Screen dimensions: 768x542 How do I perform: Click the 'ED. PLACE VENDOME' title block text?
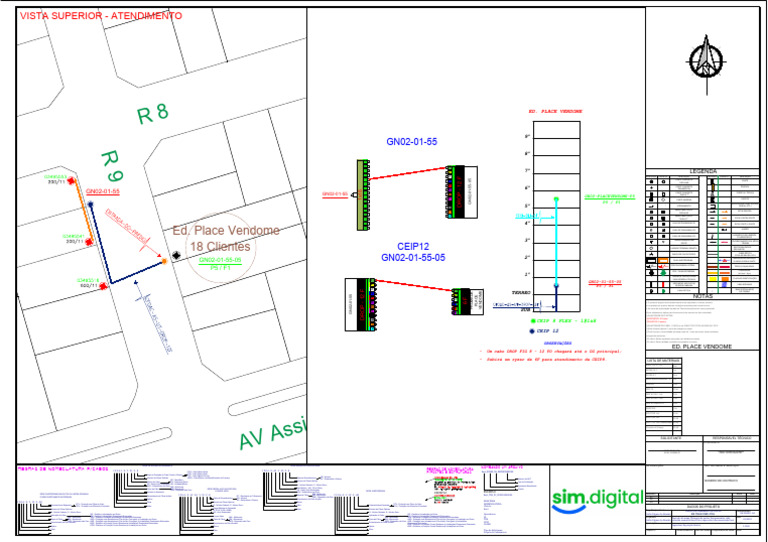point(701,347)
